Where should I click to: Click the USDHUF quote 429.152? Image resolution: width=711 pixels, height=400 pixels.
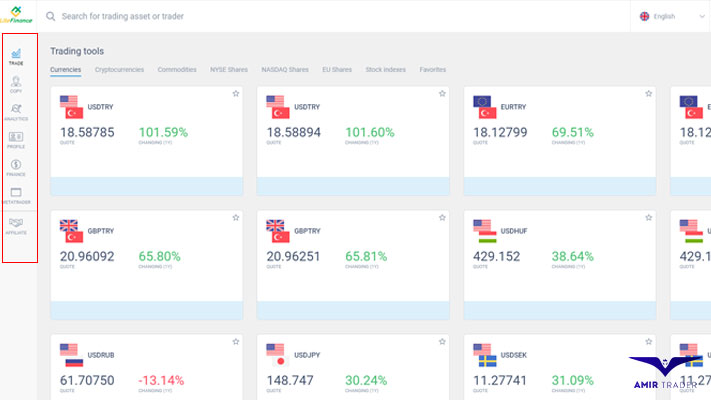[x=497, y=257]
